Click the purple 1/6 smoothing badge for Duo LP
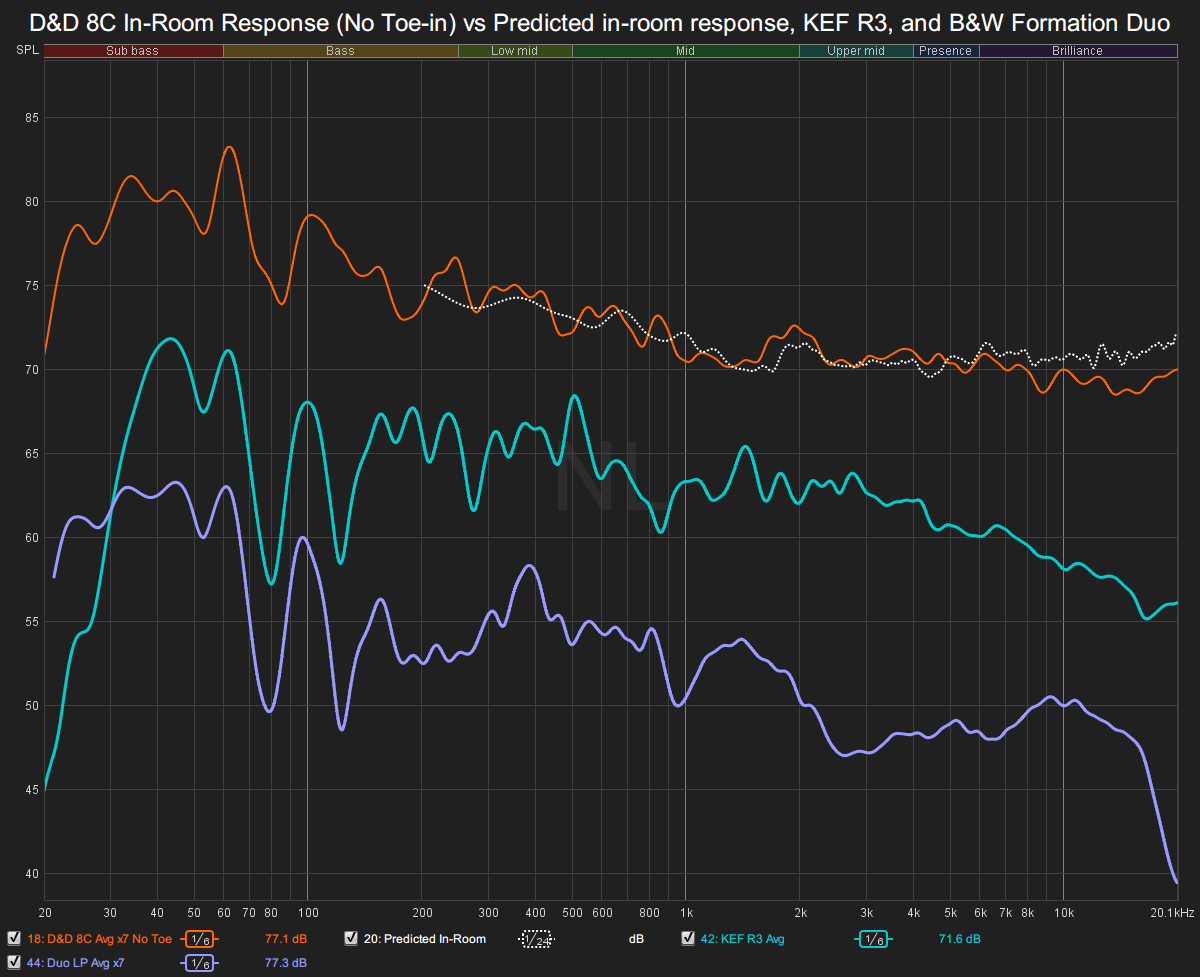The height and width of the screenshot is (977, 1200). [x=200, y=963]
